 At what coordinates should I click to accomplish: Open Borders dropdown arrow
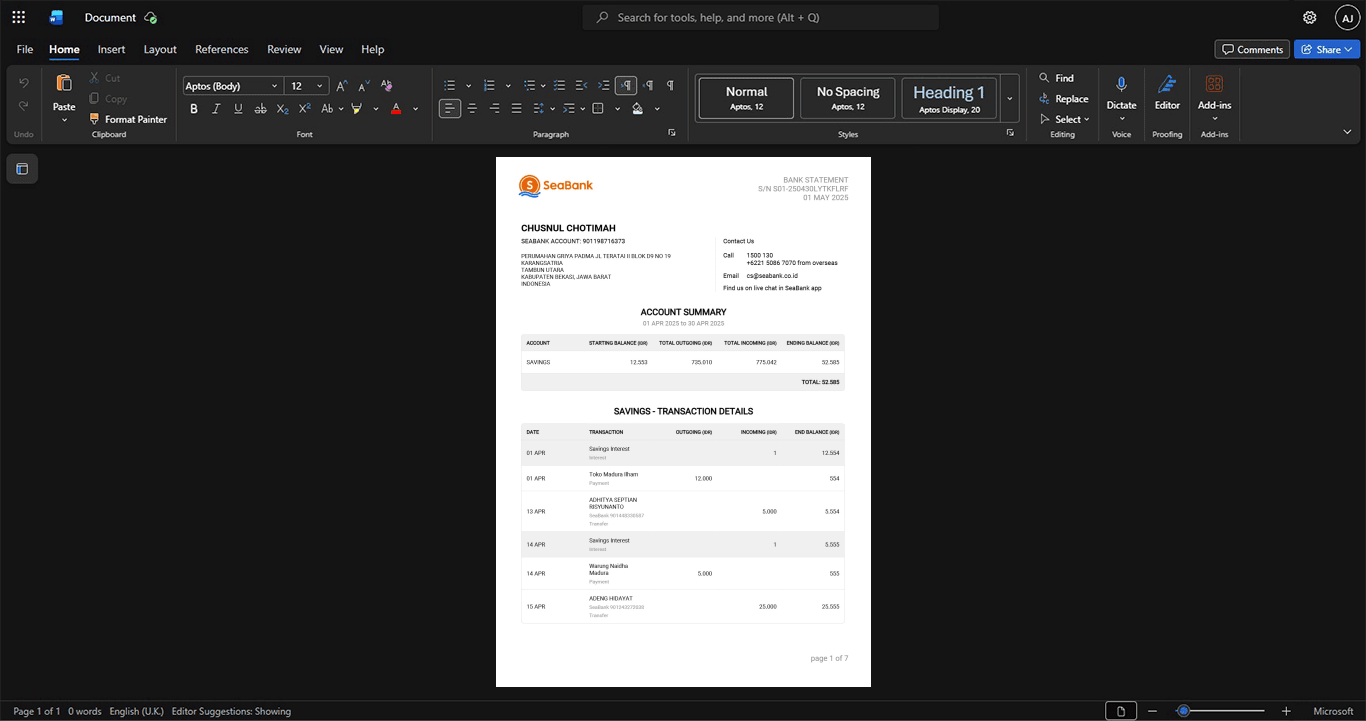point(617,109)
